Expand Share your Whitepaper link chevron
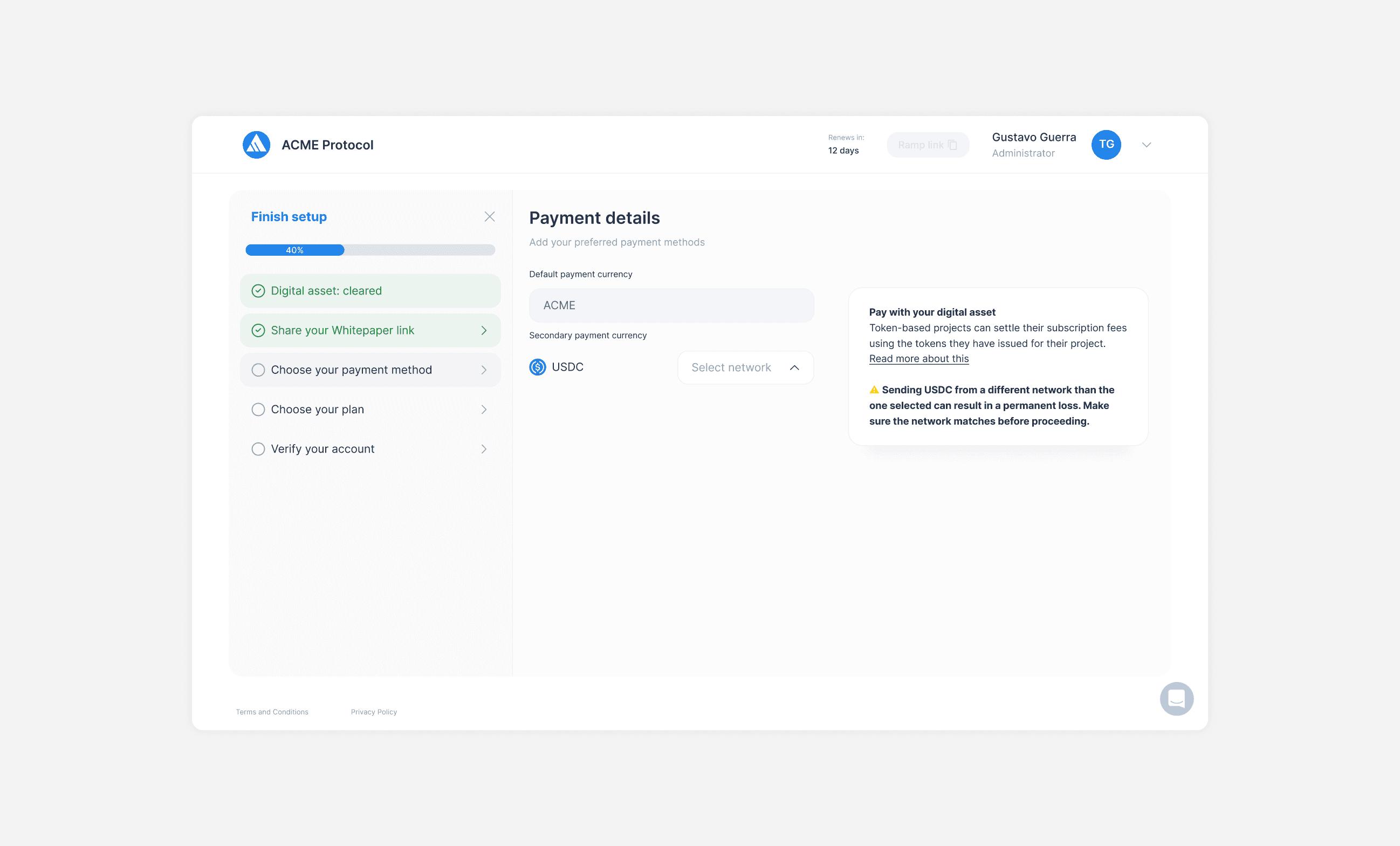 coord(484,330)
